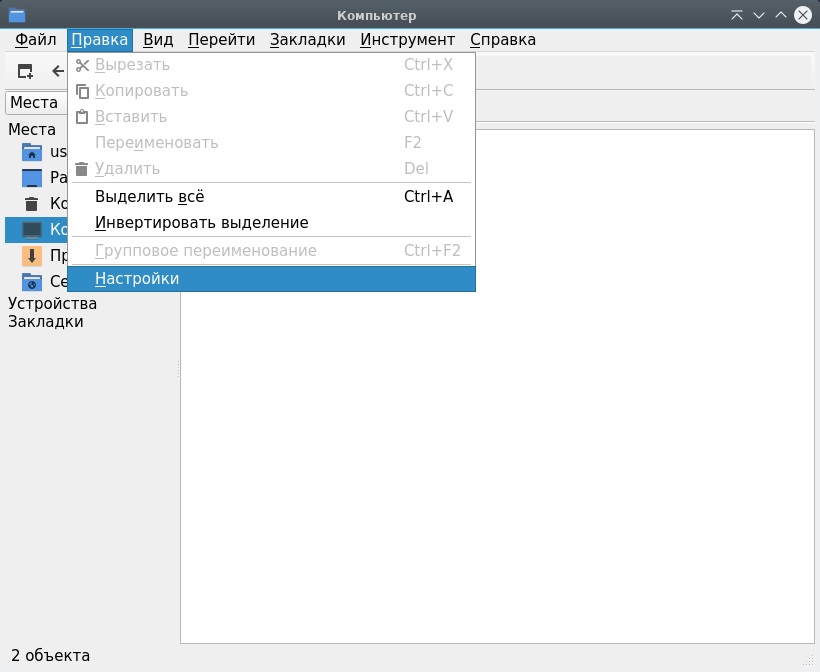Click the splitter handle beside the sidebar
This screenshot has height=672, width=820.
[178, 370]
